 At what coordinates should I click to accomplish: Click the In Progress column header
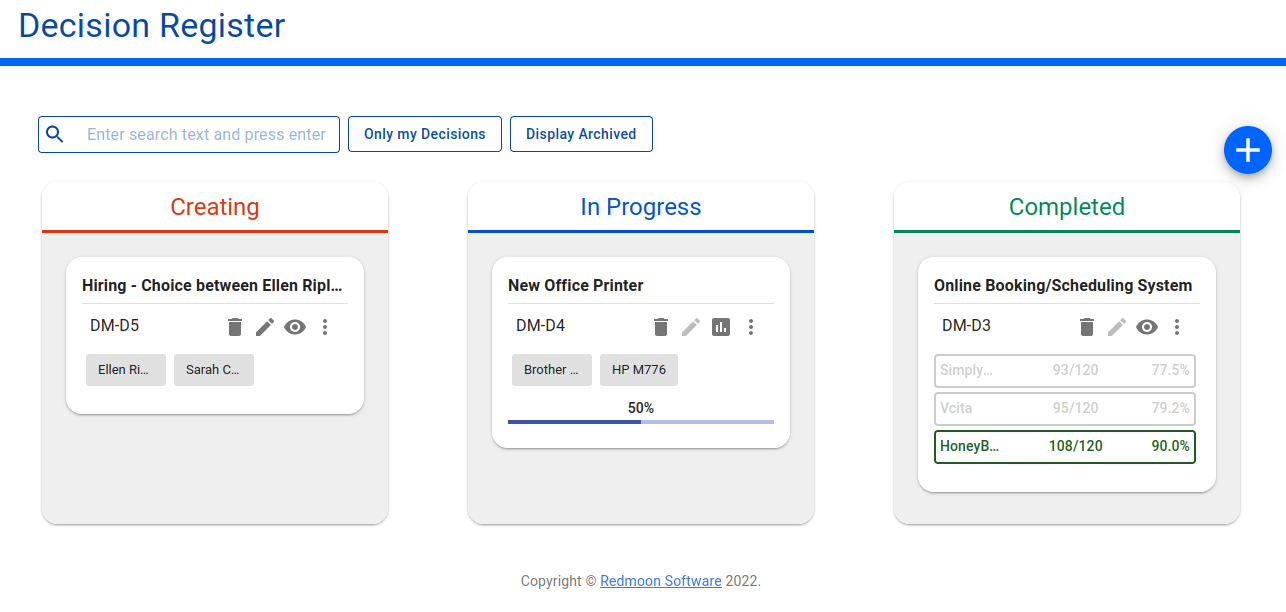(x=641, y=207)
